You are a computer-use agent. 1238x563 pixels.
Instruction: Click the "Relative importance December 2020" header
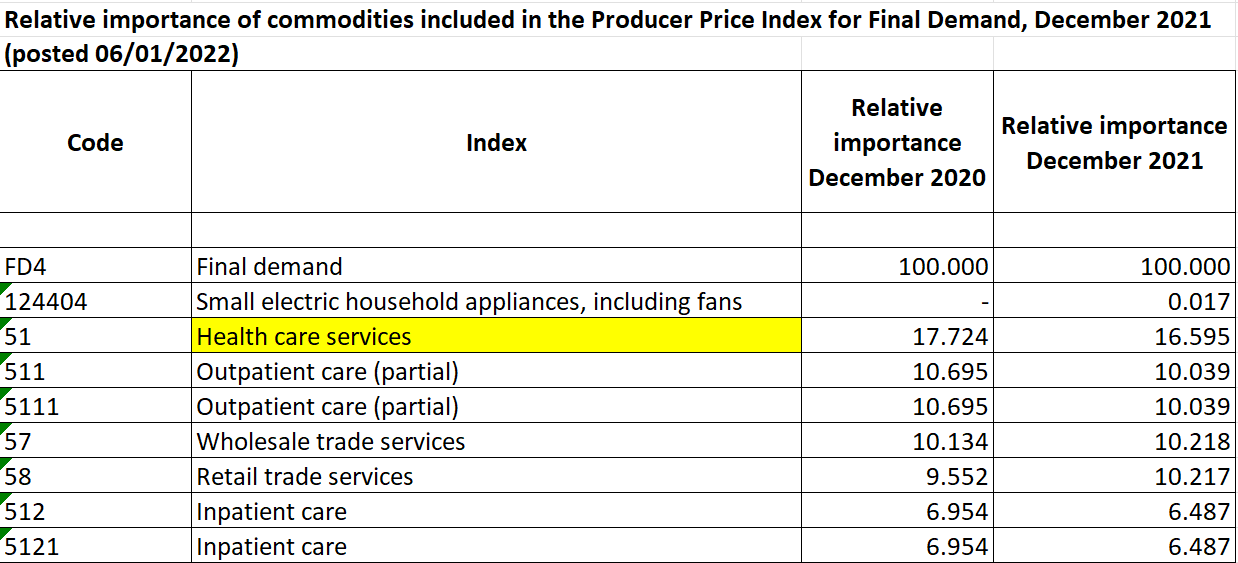coord(897,143)
